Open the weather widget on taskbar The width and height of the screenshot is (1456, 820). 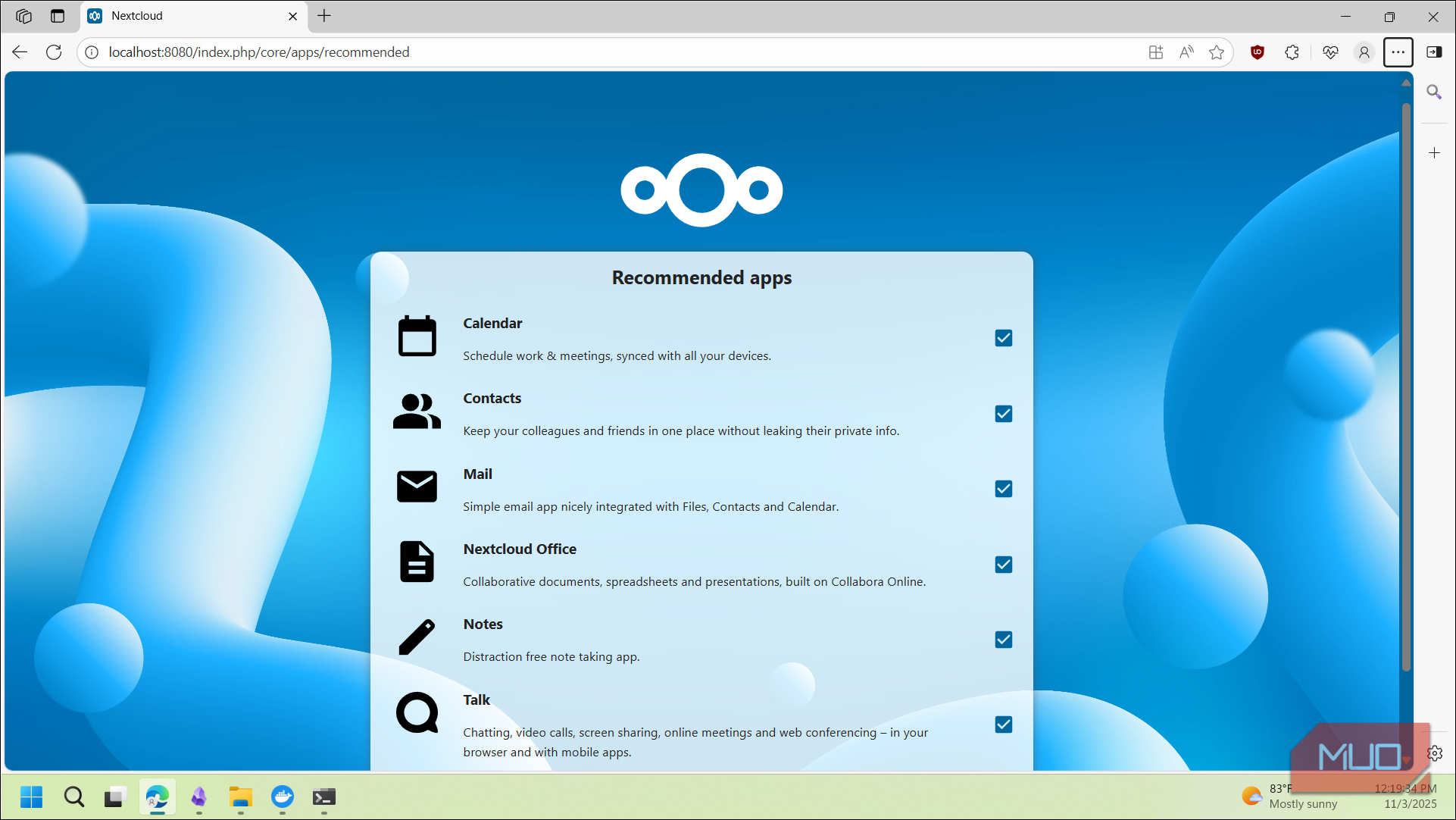pos(1289,797)
